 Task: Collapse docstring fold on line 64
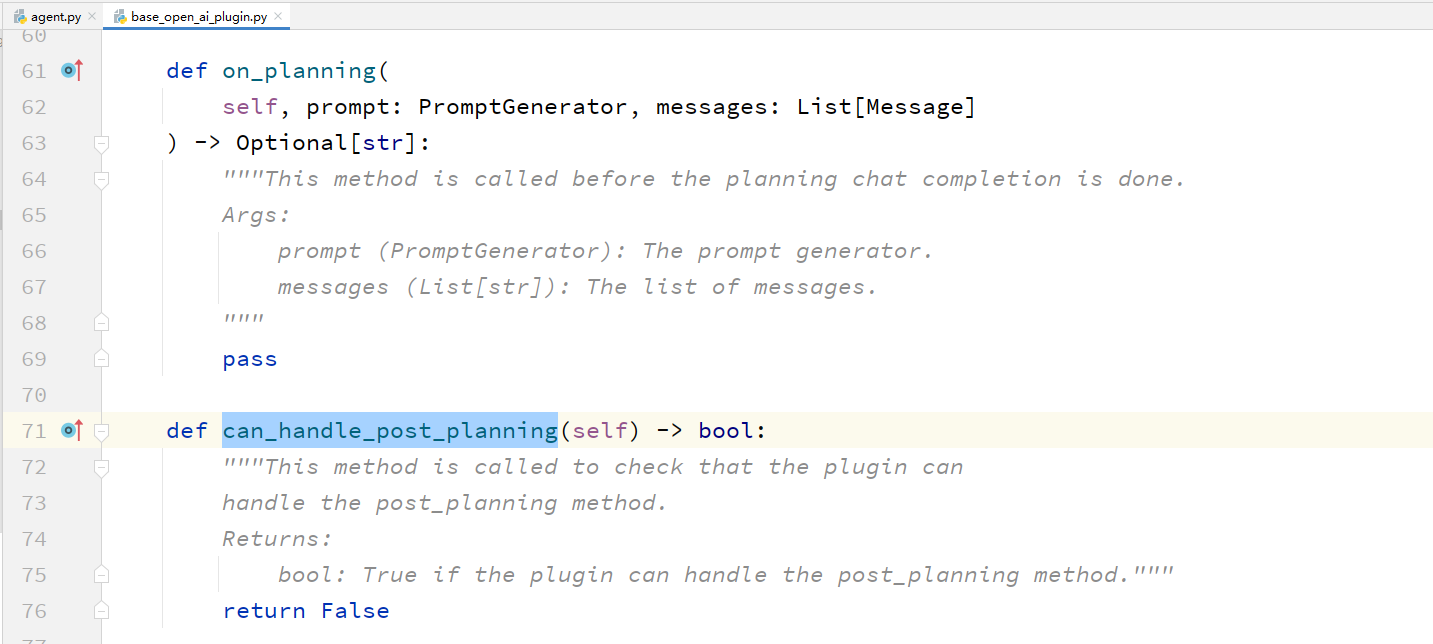point(101,179)
